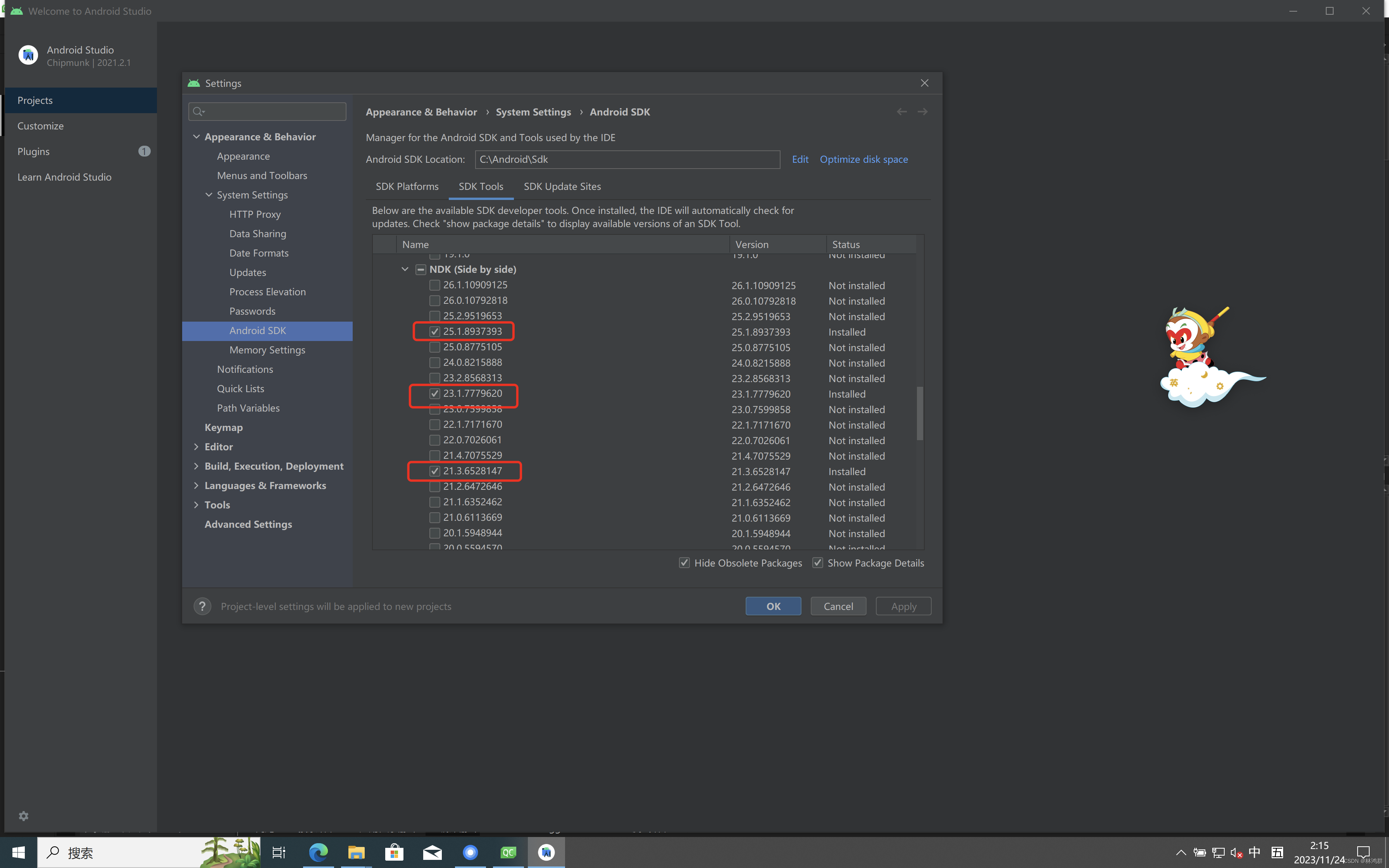
Task: Focus the Windows taskbar search box
Action: pyautogui.click(x=148, y=852)
